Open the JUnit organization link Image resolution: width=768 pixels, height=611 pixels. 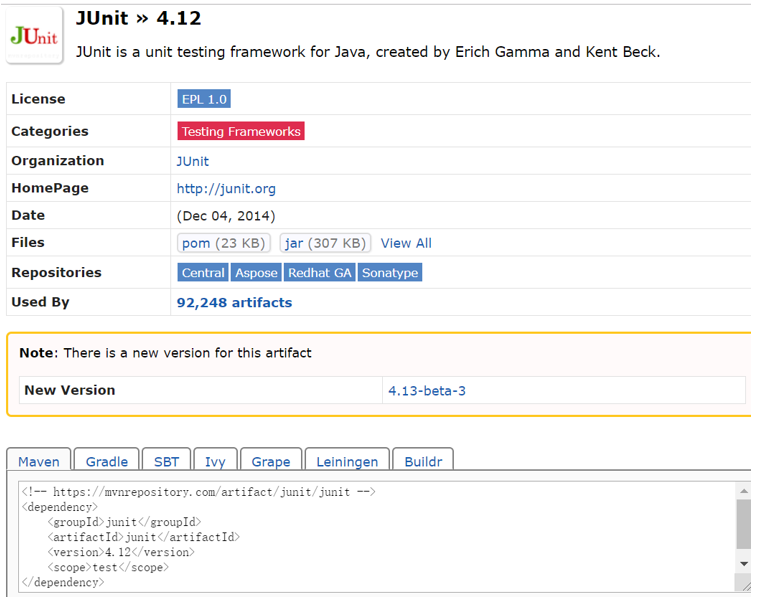[192, 161]
